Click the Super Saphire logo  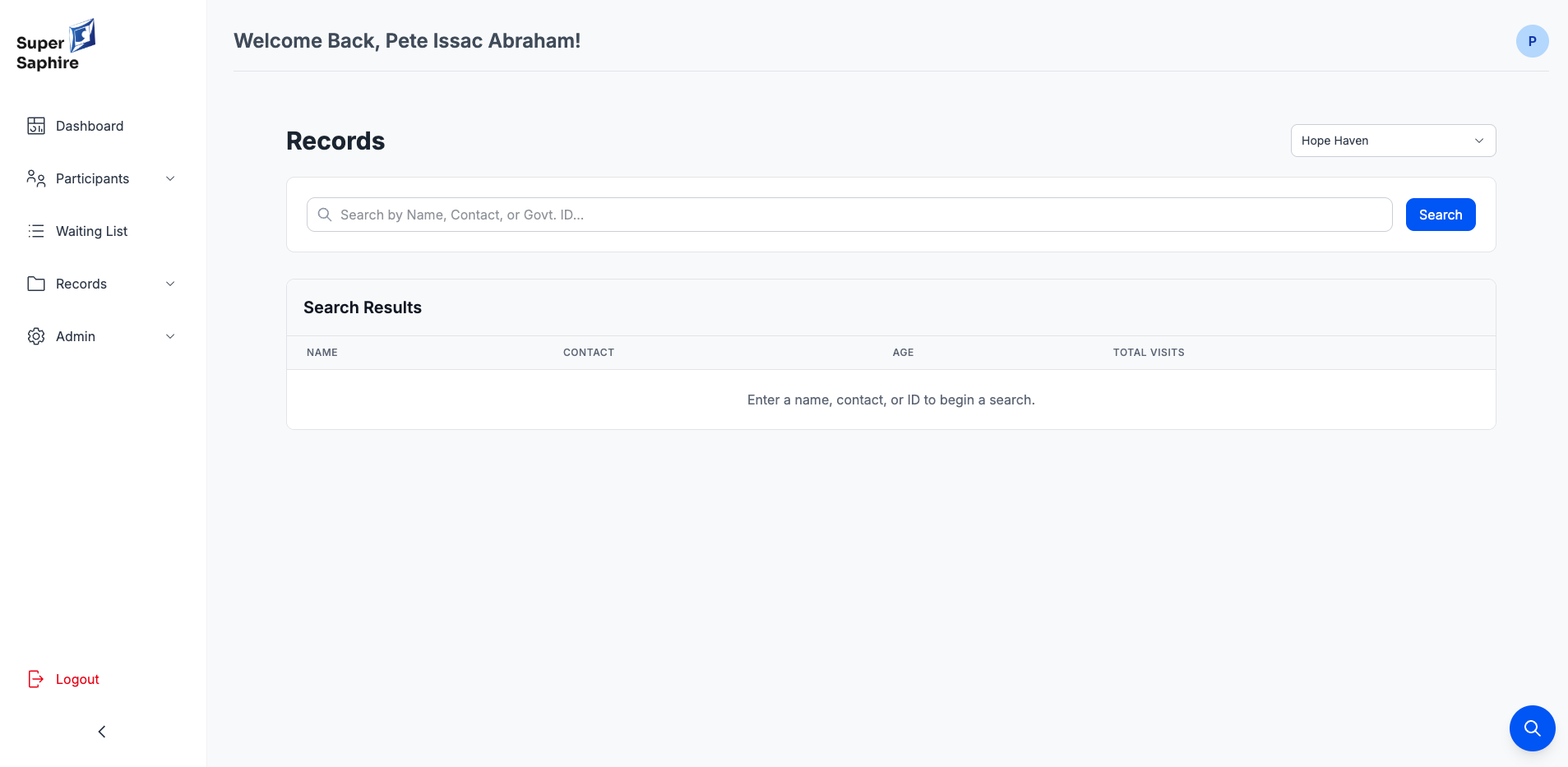pos(56,45)
